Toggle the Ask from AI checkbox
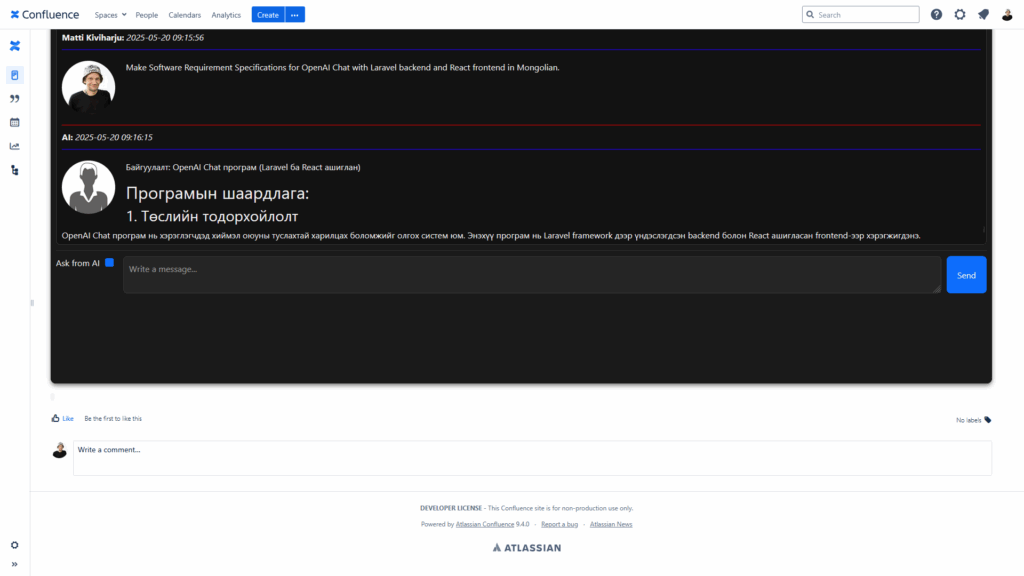1024x576 pixels. coord(110,263)
